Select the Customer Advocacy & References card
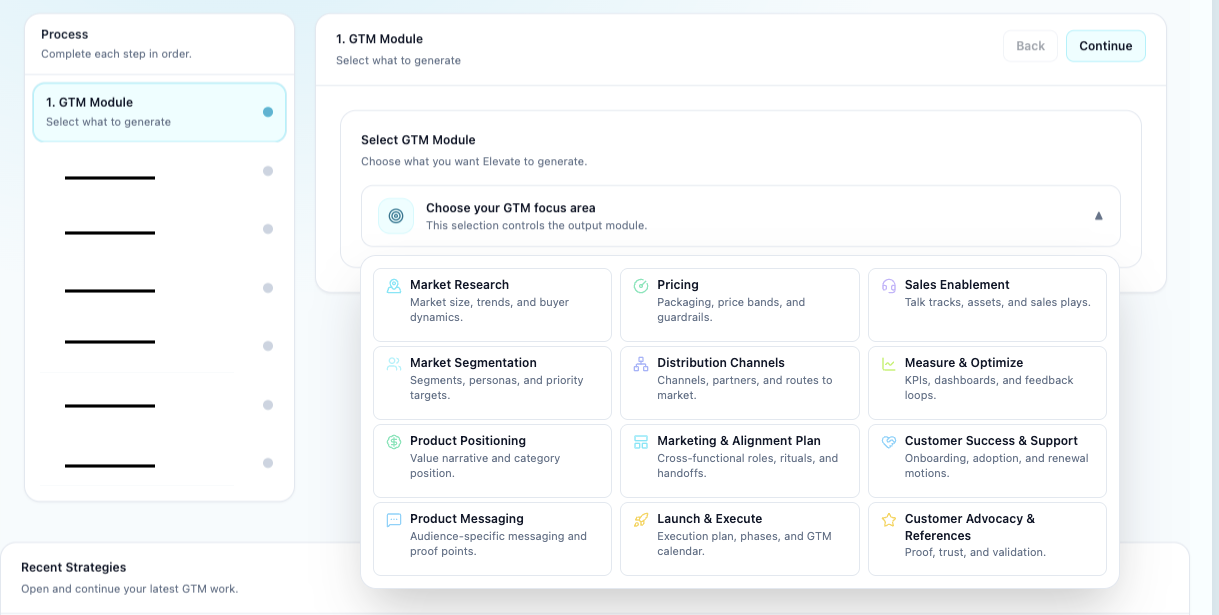This screenshot has height=615, width=1219. 987,538
